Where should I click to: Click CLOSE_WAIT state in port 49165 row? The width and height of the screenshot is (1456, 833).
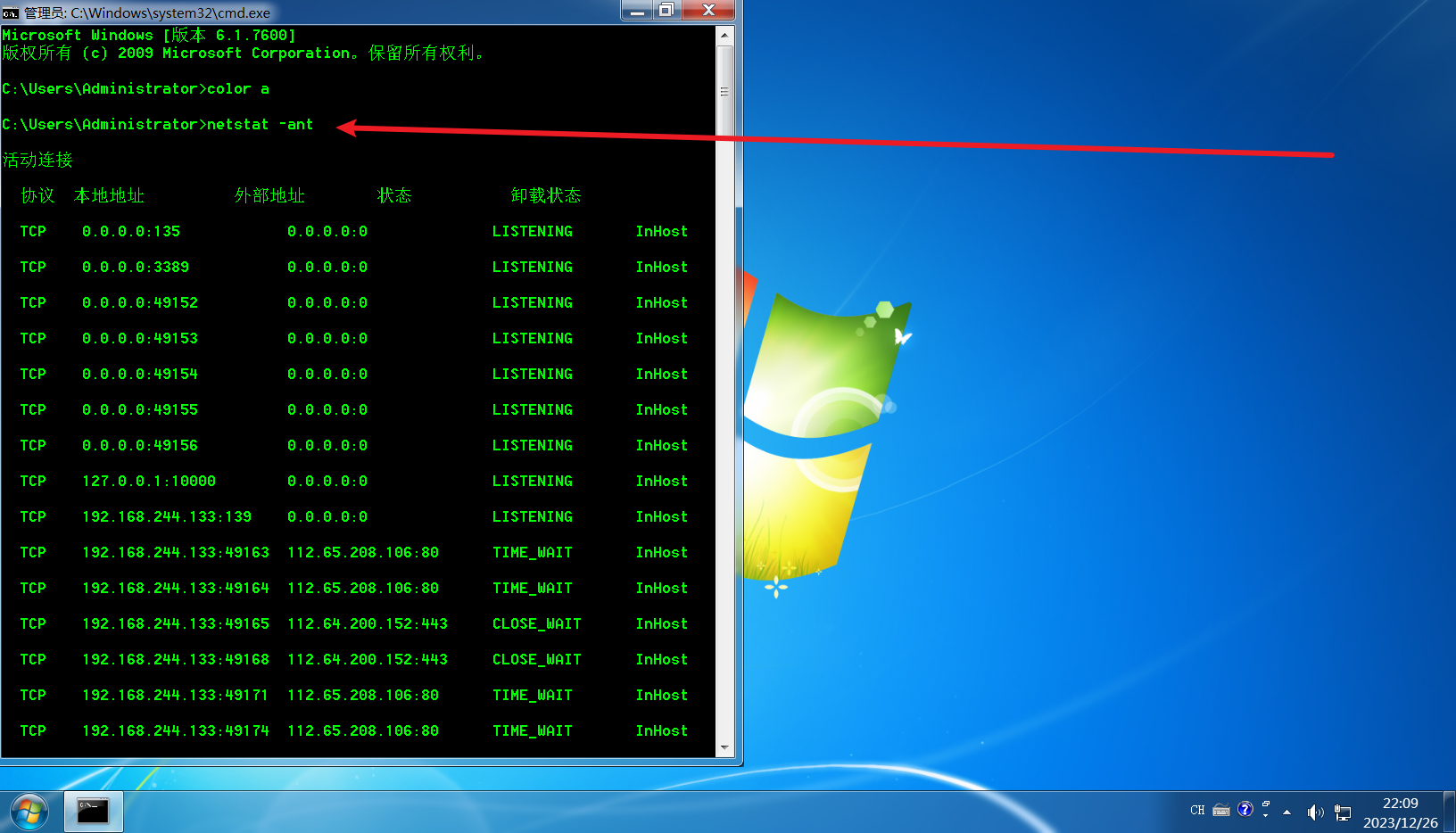click(537, 623)
